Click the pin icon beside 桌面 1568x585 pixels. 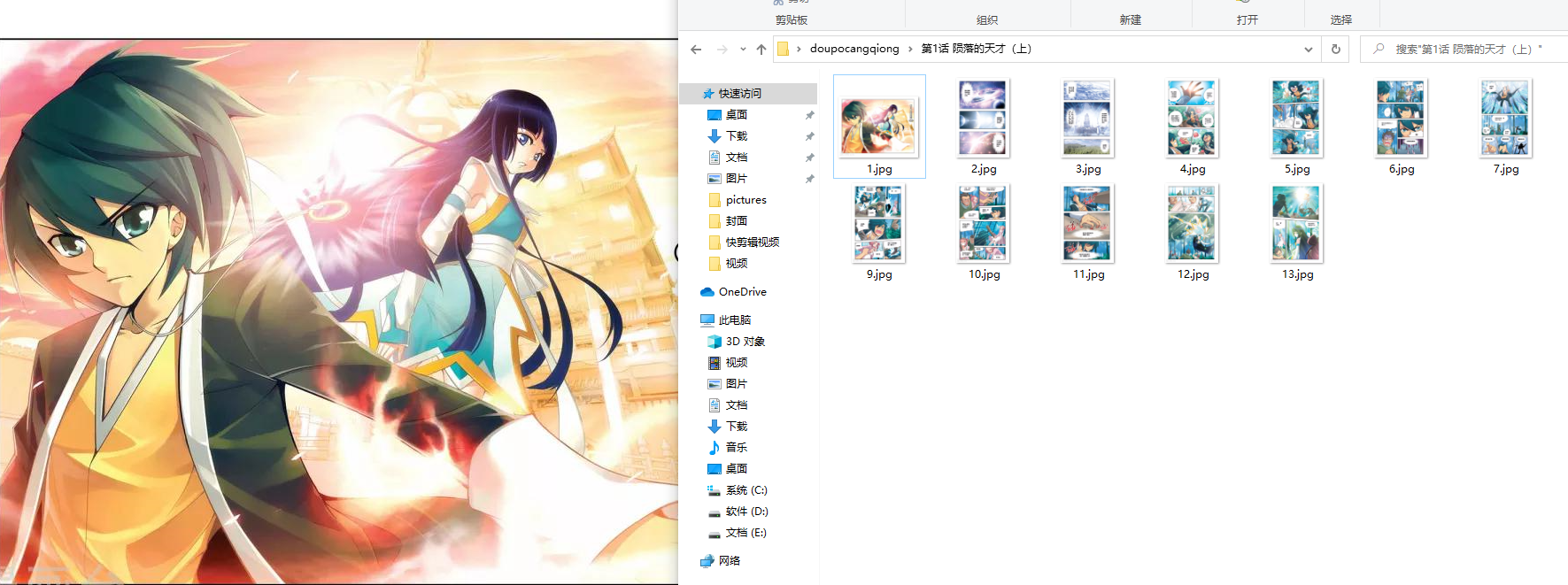809,115
